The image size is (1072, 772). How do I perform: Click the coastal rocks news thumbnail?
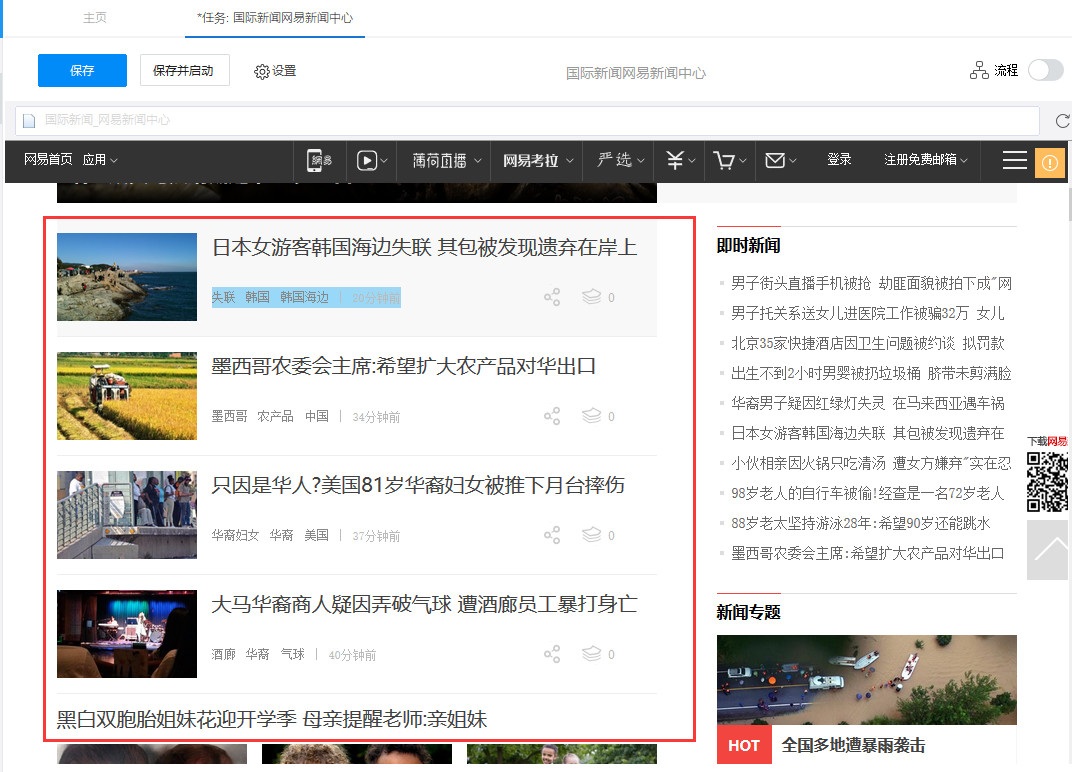(127, 277)
